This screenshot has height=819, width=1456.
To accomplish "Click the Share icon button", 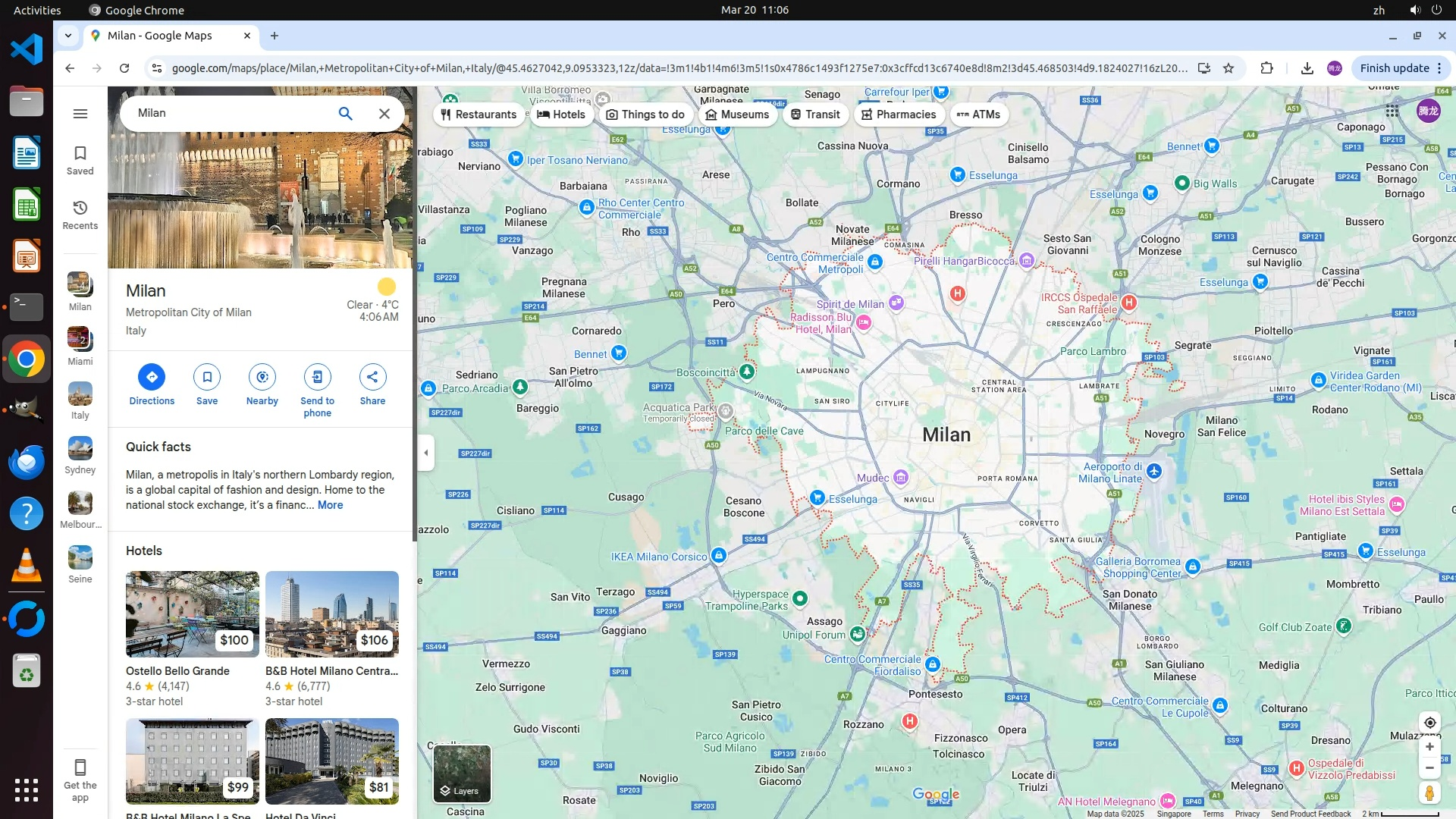I will pyautogui.click(x=372, y=377).
